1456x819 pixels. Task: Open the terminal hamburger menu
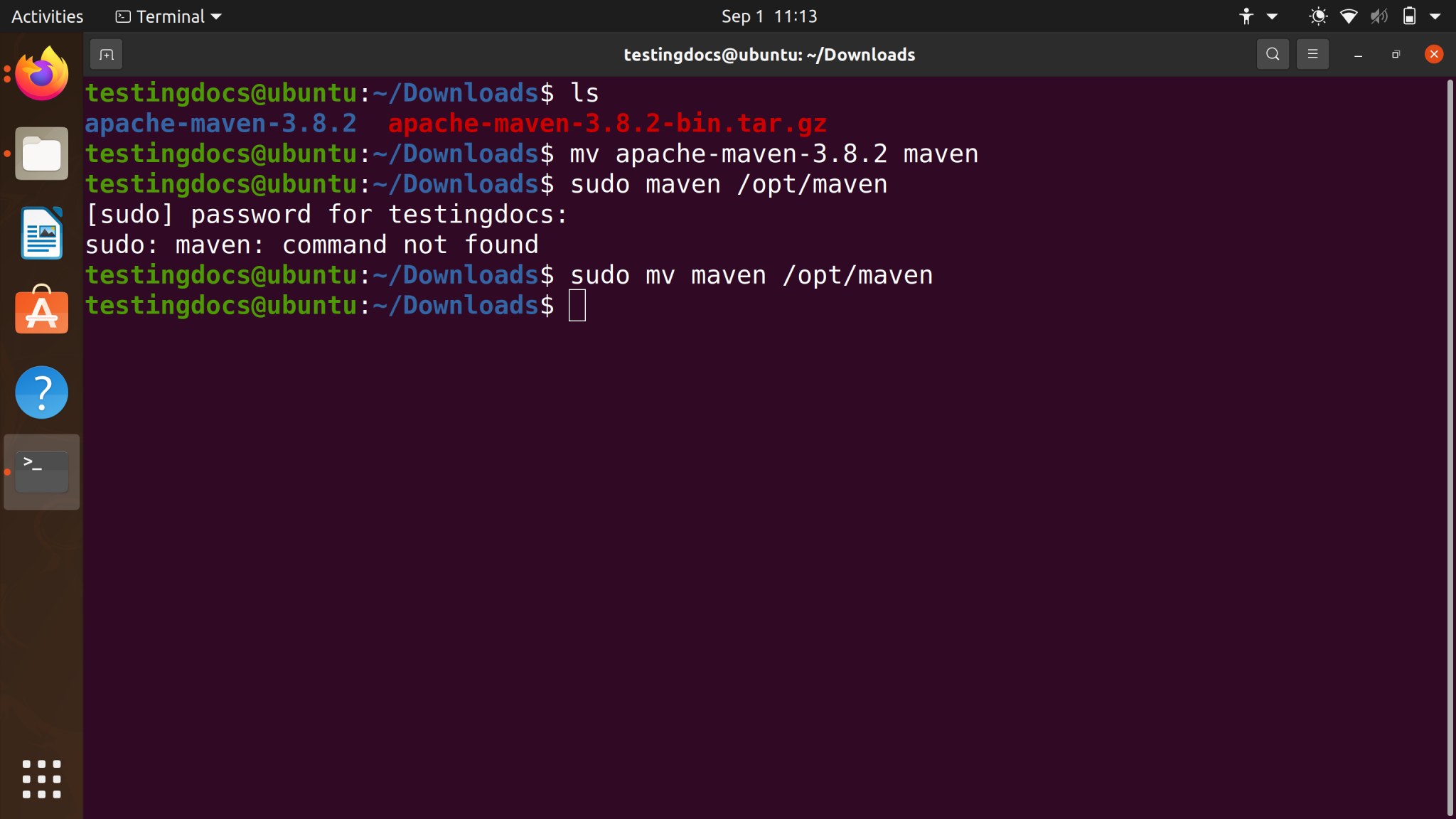click(1312, 54)
